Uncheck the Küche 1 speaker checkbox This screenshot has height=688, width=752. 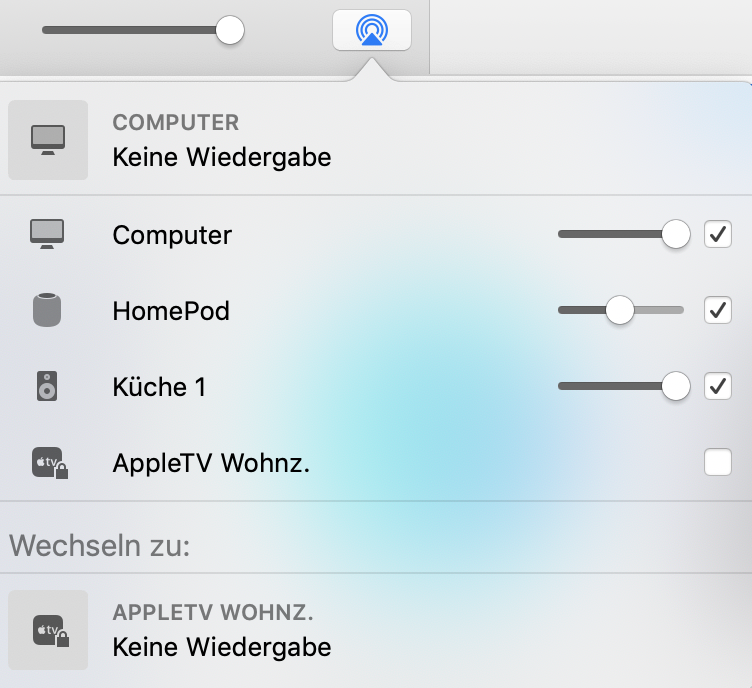[718, 386]
